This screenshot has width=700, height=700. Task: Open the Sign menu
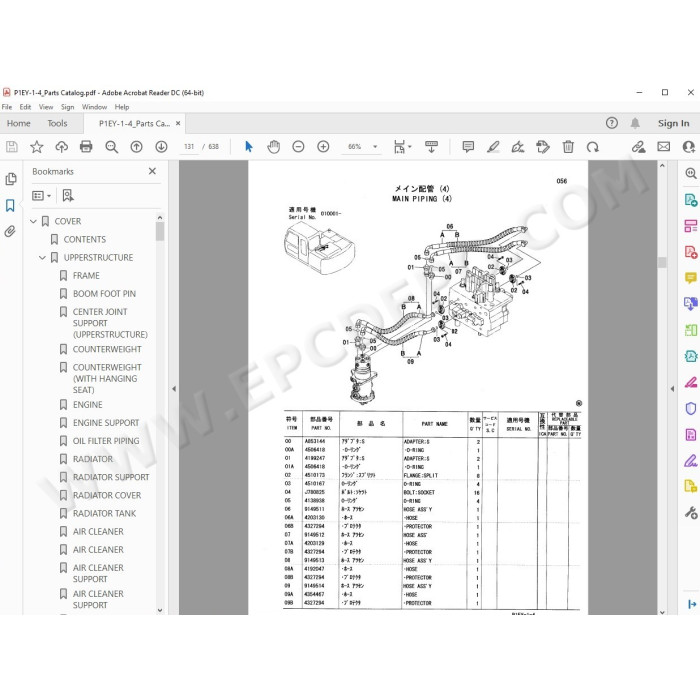point(67,107)
